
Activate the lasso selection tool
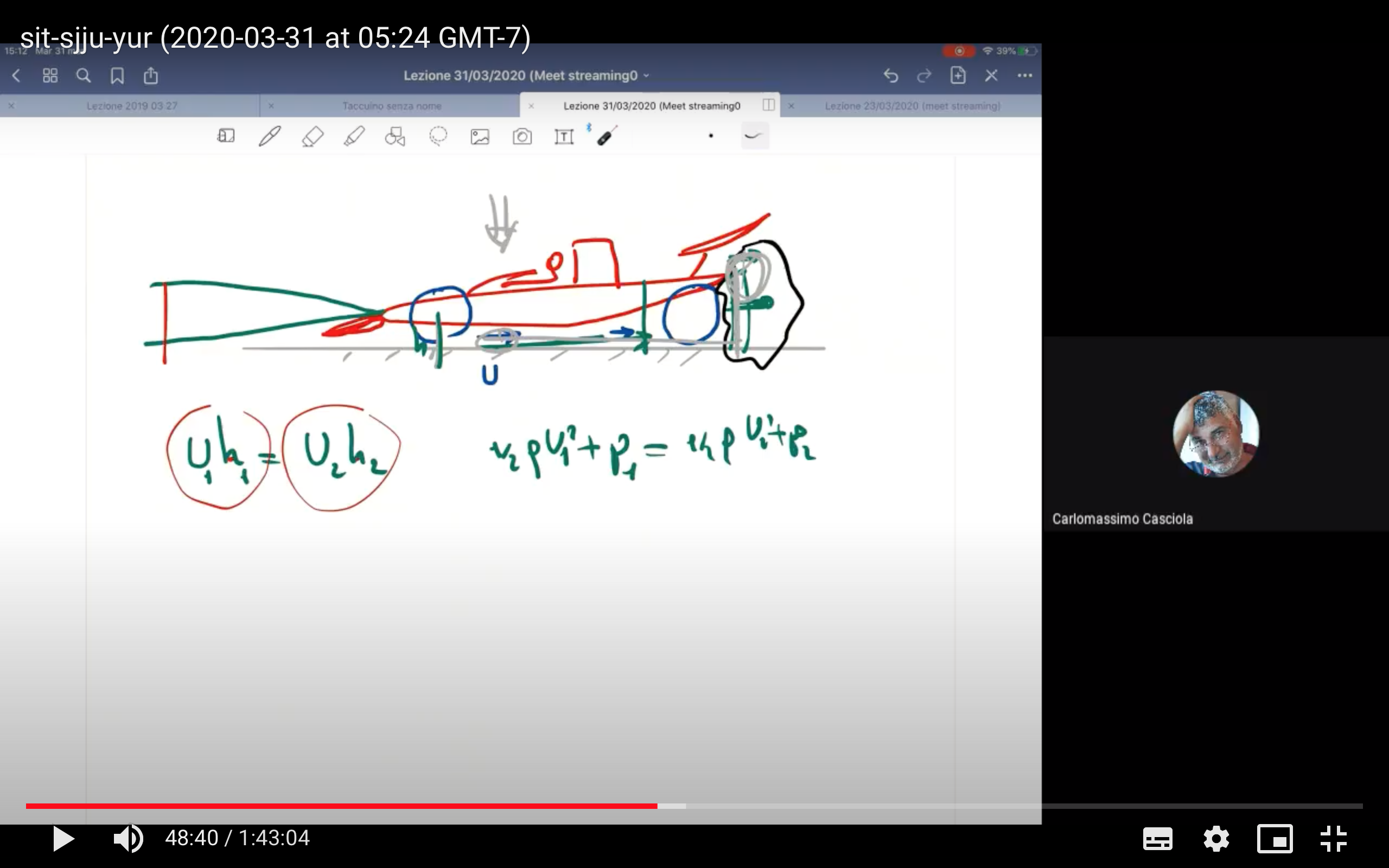coord(438,137)
